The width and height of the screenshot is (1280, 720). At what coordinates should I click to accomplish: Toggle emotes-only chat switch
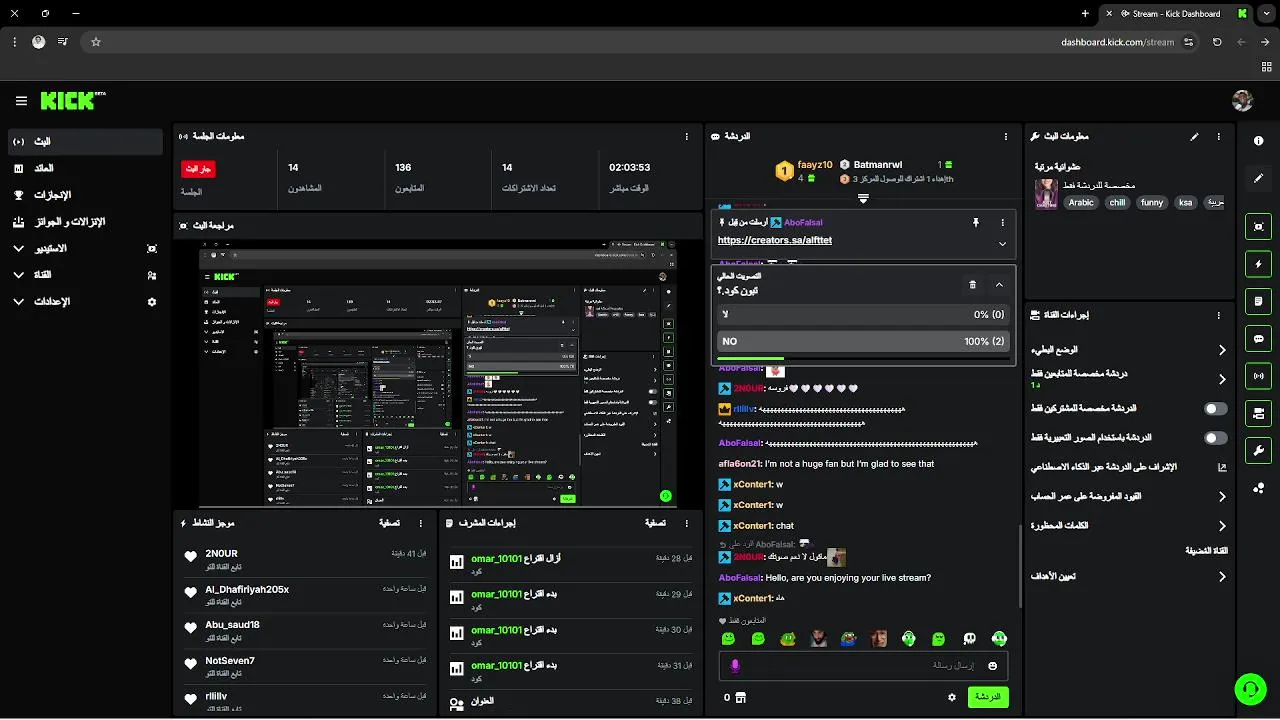click(1215, 438)
